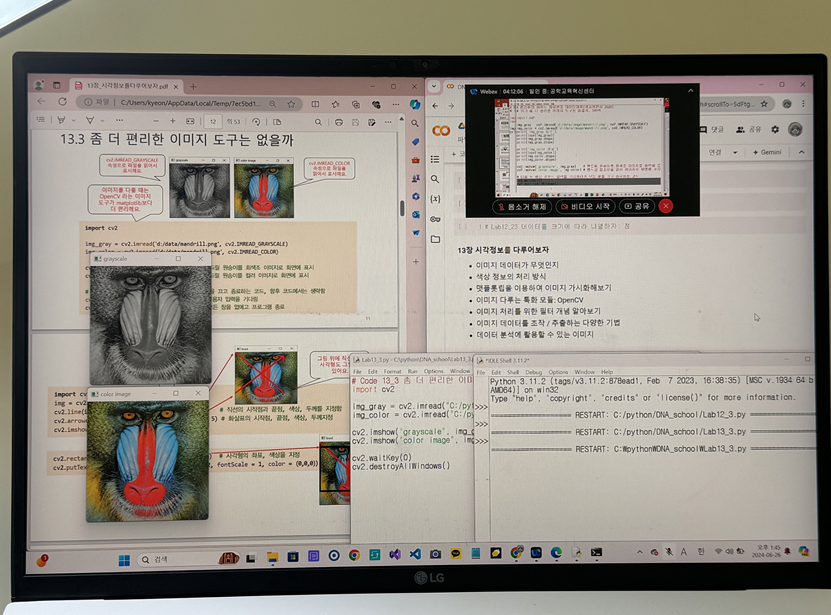The width and height of the screenshot is (831, 615).
Task: Open the Copilot icon in Edge
Action: (415, 104)
